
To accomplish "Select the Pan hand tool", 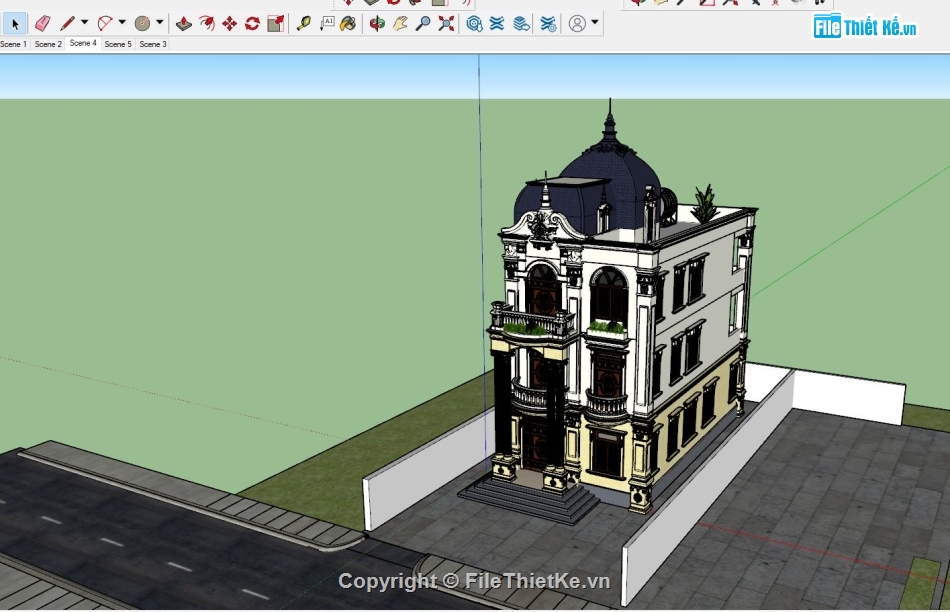I will [400, 24].
